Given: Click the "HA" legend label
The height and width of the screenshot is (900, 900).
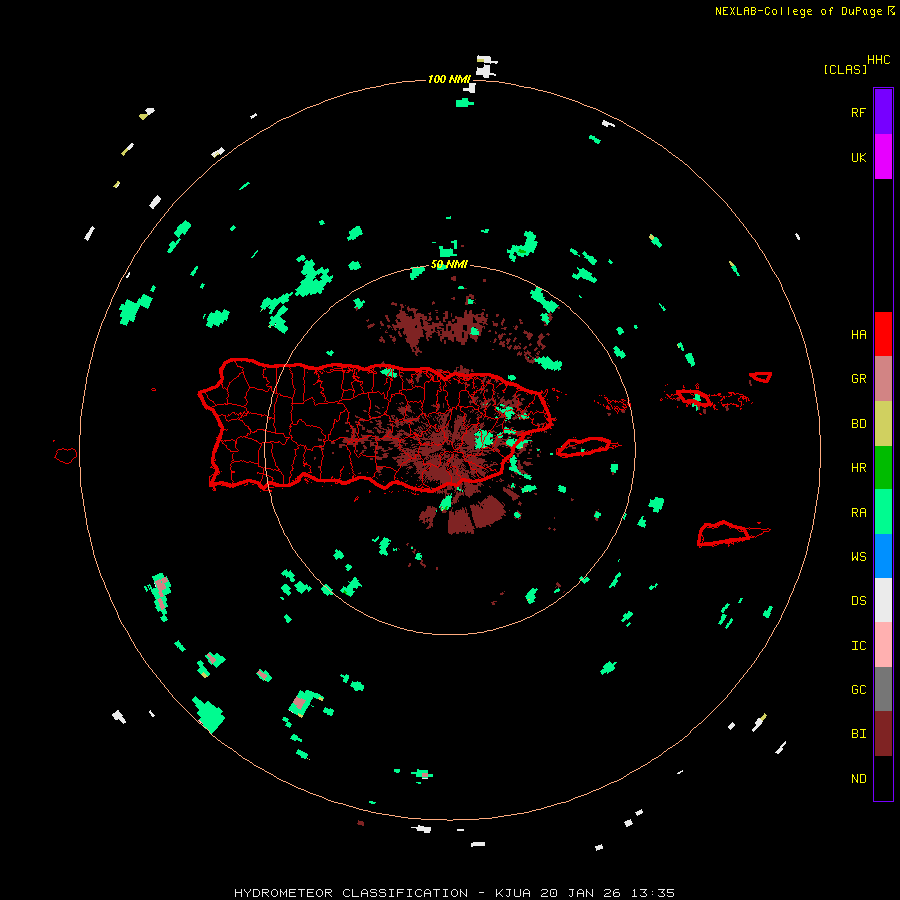Looking at the screenshot, I should point(858,335).
